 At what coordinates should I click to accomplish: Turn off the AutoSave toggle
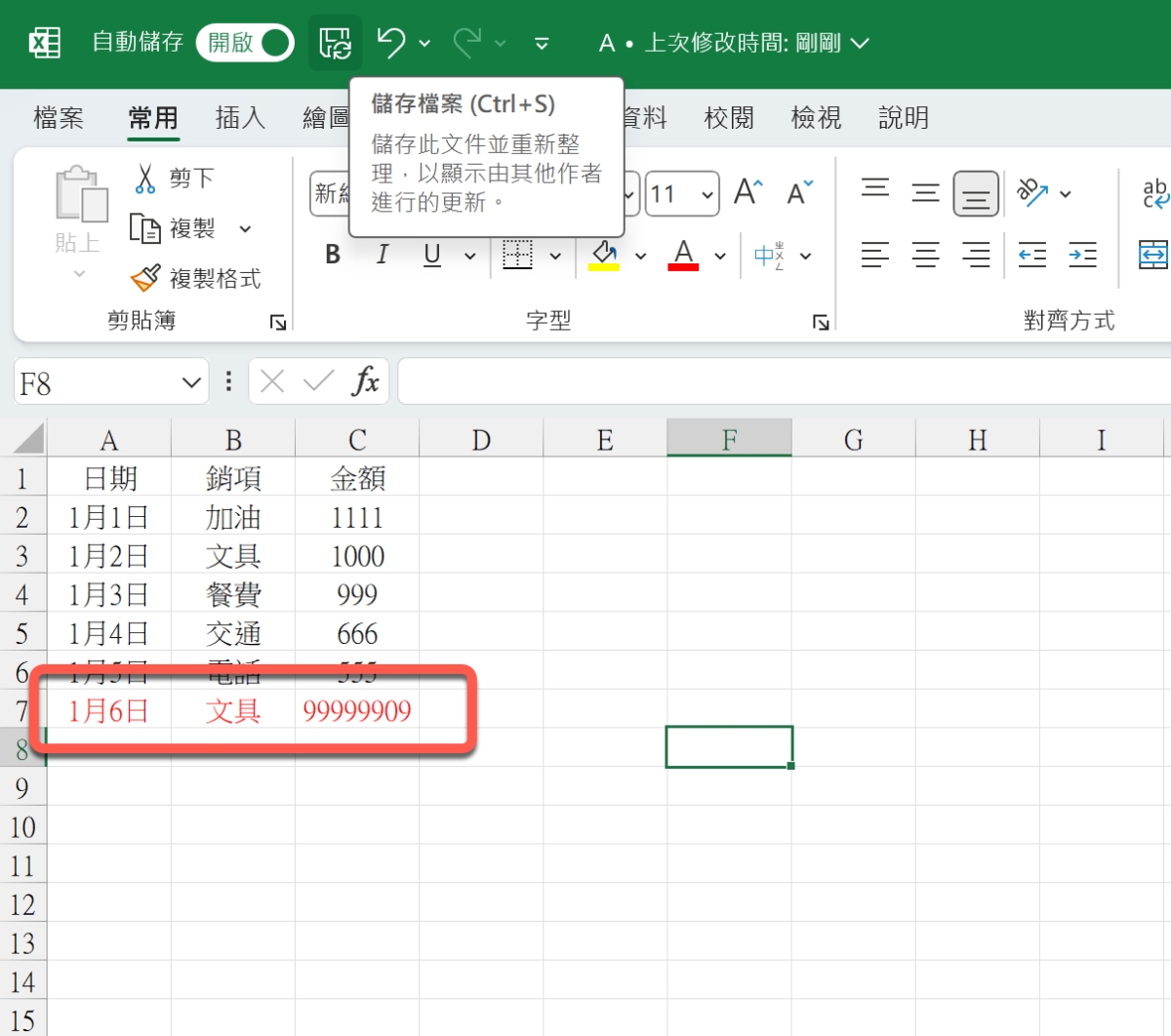(245, 43)
